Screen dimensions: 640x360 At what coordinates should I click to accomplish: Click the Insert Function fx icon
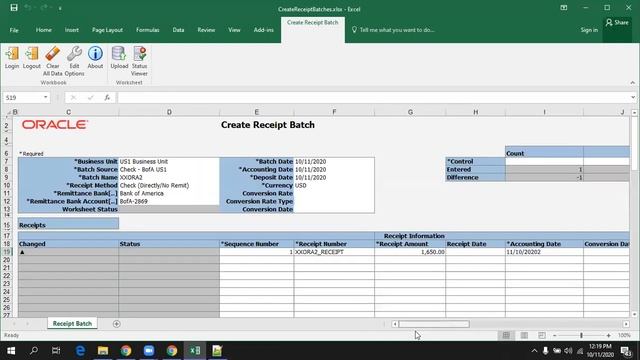pyautogui.click(x=107, y=98)
